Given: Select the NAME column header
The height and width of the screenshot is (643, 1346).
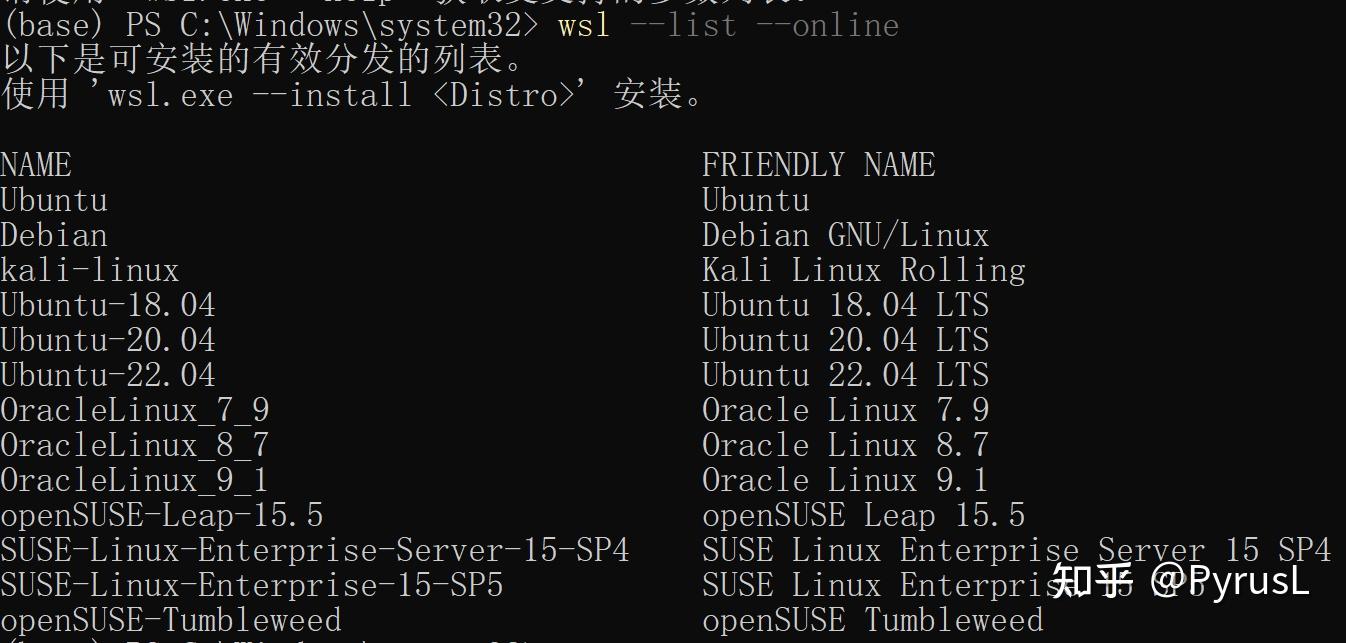Looking at the screenshot, I should [x=36, y=165].
